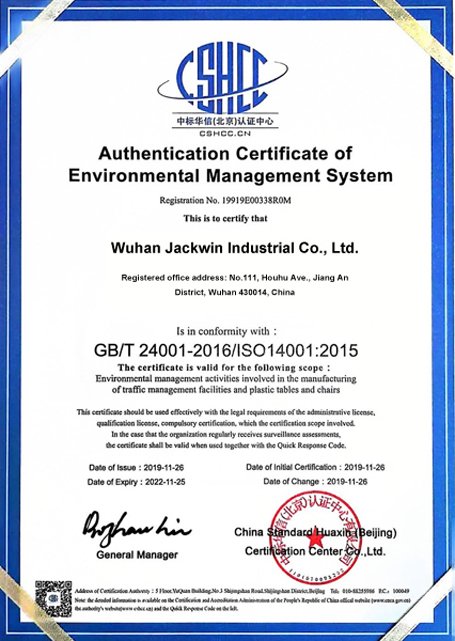The width and height of the screenshot is (455, 641).
Task: Click the Date of Initial Certification field
Action: [x=315, y=467]
